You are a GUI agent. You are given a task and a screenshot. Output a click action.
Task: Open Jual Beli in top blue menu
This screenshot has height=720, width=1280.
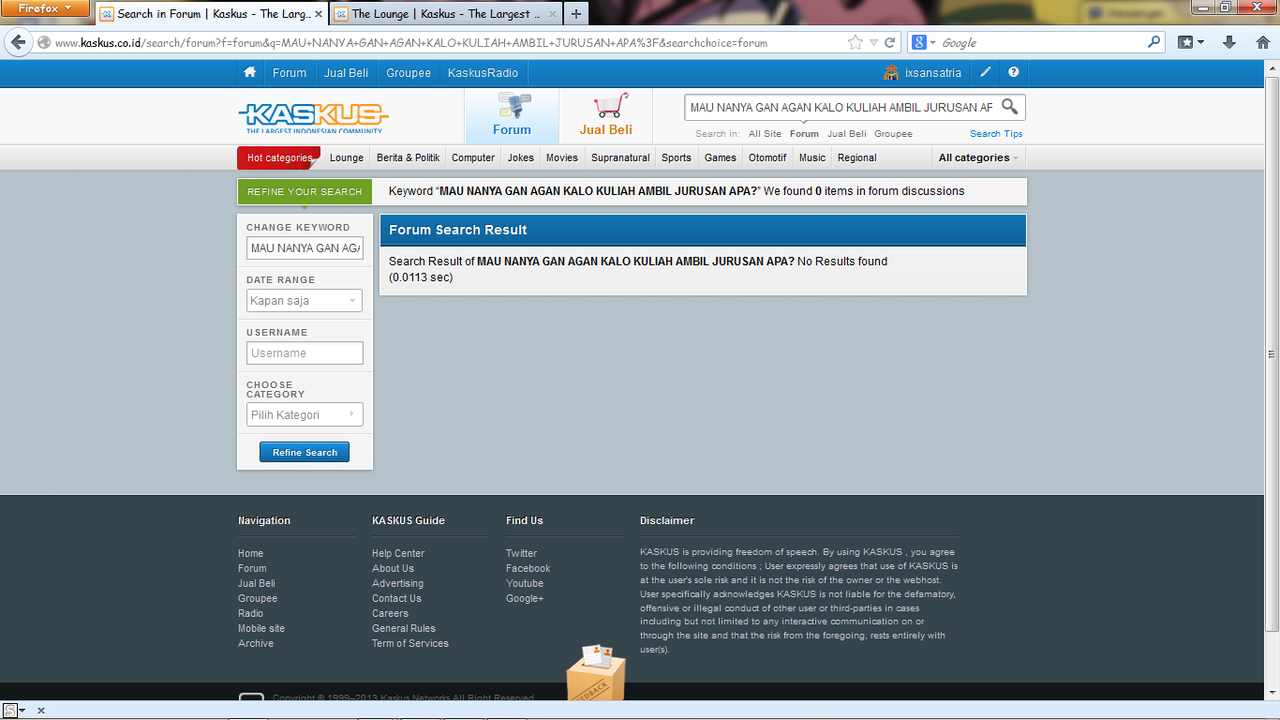[346, 72]
